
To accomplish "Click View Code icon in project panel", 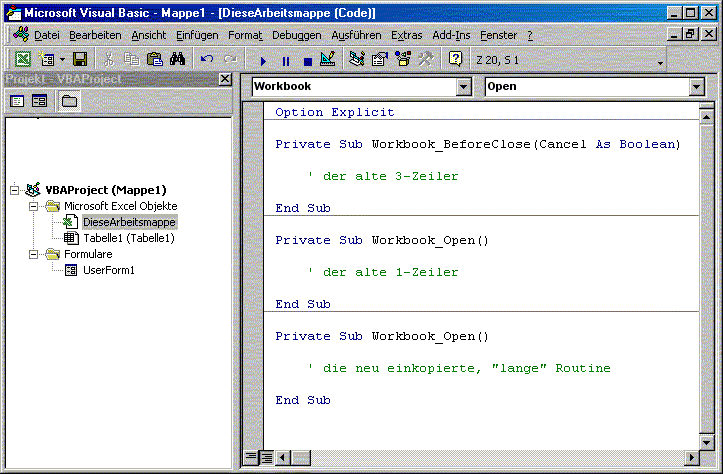I will [x=17, y=101].
